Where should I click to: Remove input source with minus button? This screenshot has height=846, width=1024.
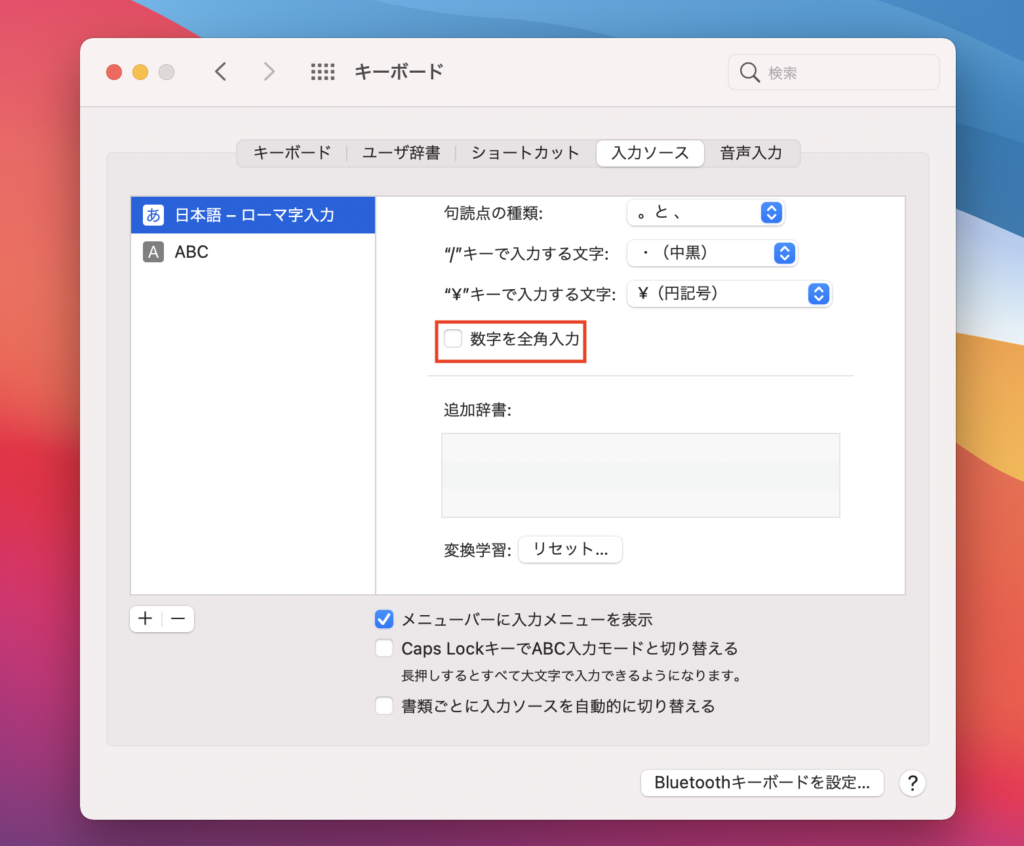click(178, 618)
